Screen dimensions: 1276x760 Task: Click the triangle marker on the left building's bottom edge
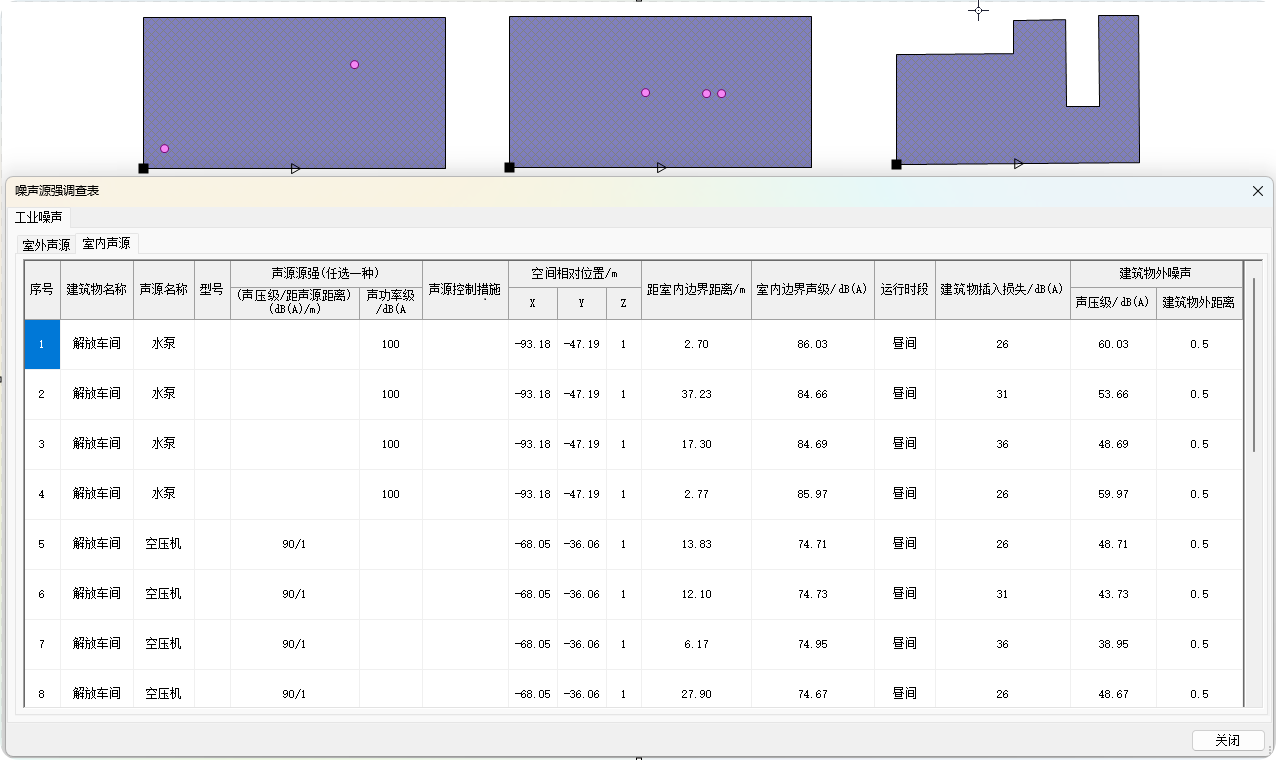point(296,168)
